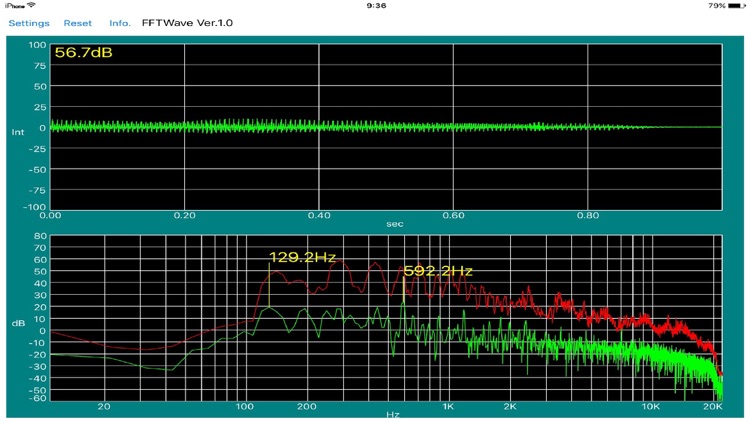Click the 0.80 time axis label
Screen dimensions: 750x422
(588, 215)
